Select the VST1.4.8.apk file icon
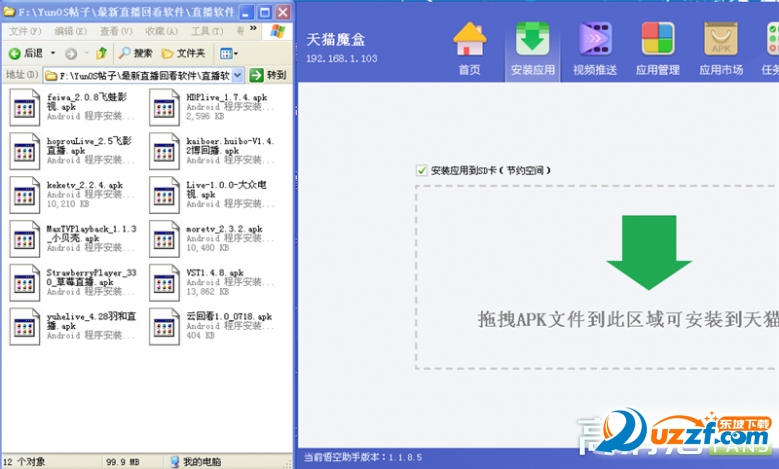This screenshot has height=469, width=779. click(x=164, y=283)
